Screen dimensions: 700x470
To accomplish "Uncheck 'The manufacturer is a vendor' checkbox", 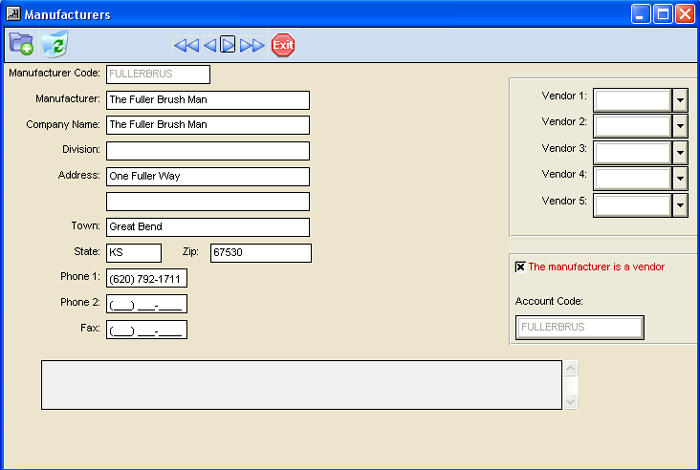I will (520, 267).
